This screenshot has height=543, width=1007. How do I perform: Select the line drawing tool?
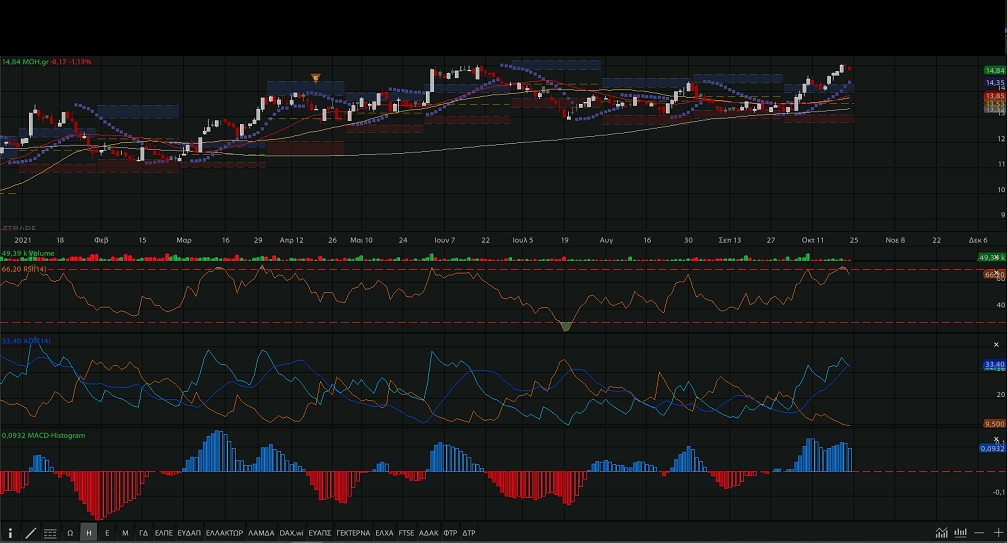[31, 533]
